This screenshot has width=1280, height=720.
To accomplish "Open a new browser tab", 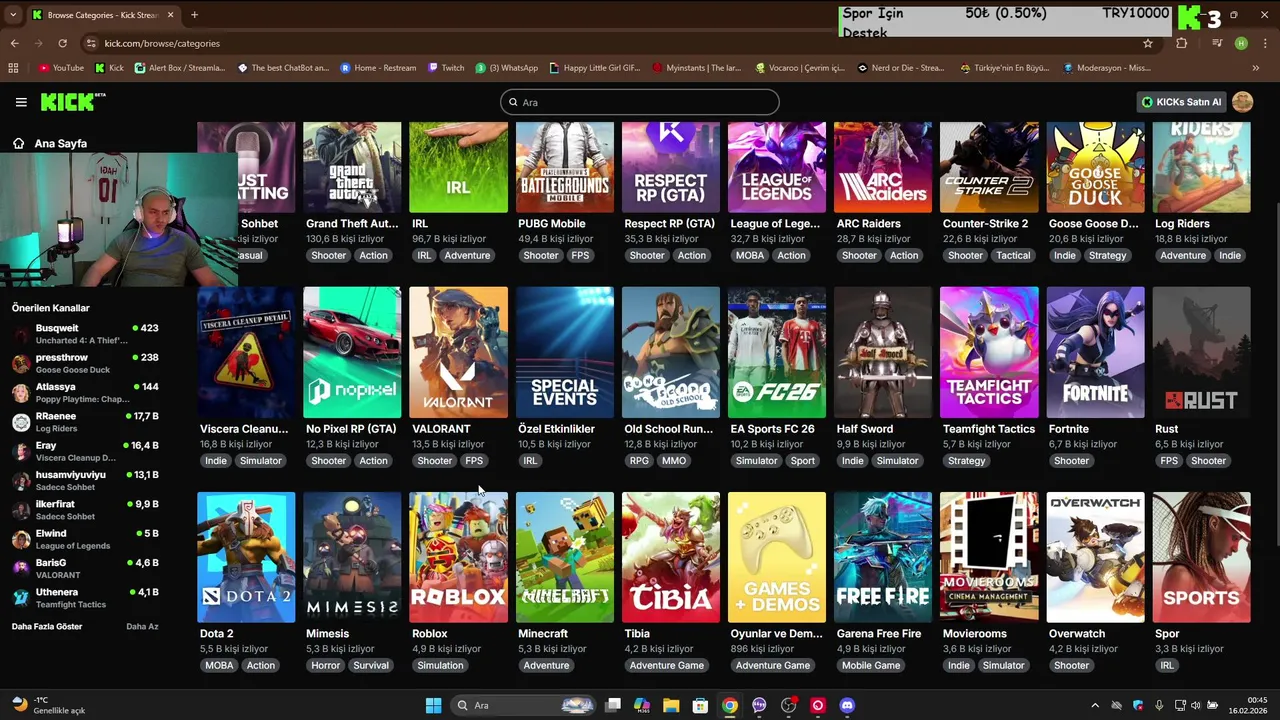I will click(194, 15).
